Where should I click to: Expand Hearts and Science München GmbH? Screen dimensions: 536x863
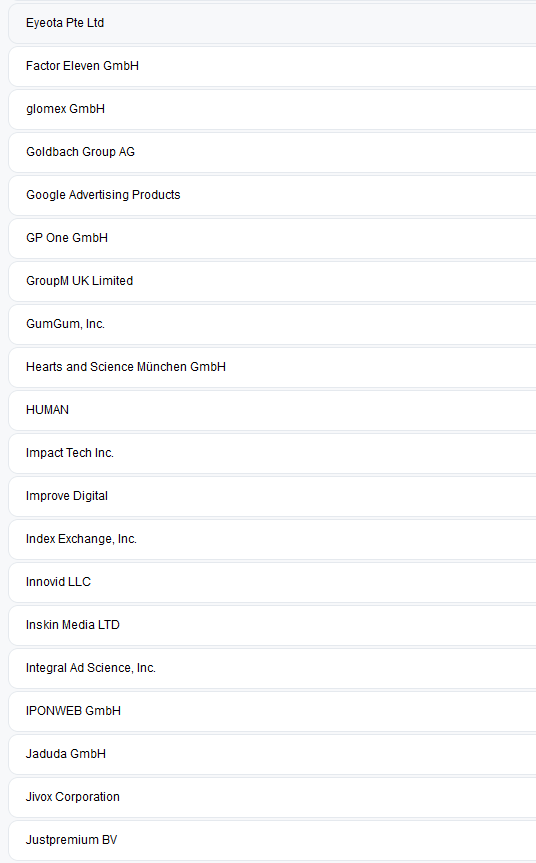[x=272, y=367]
